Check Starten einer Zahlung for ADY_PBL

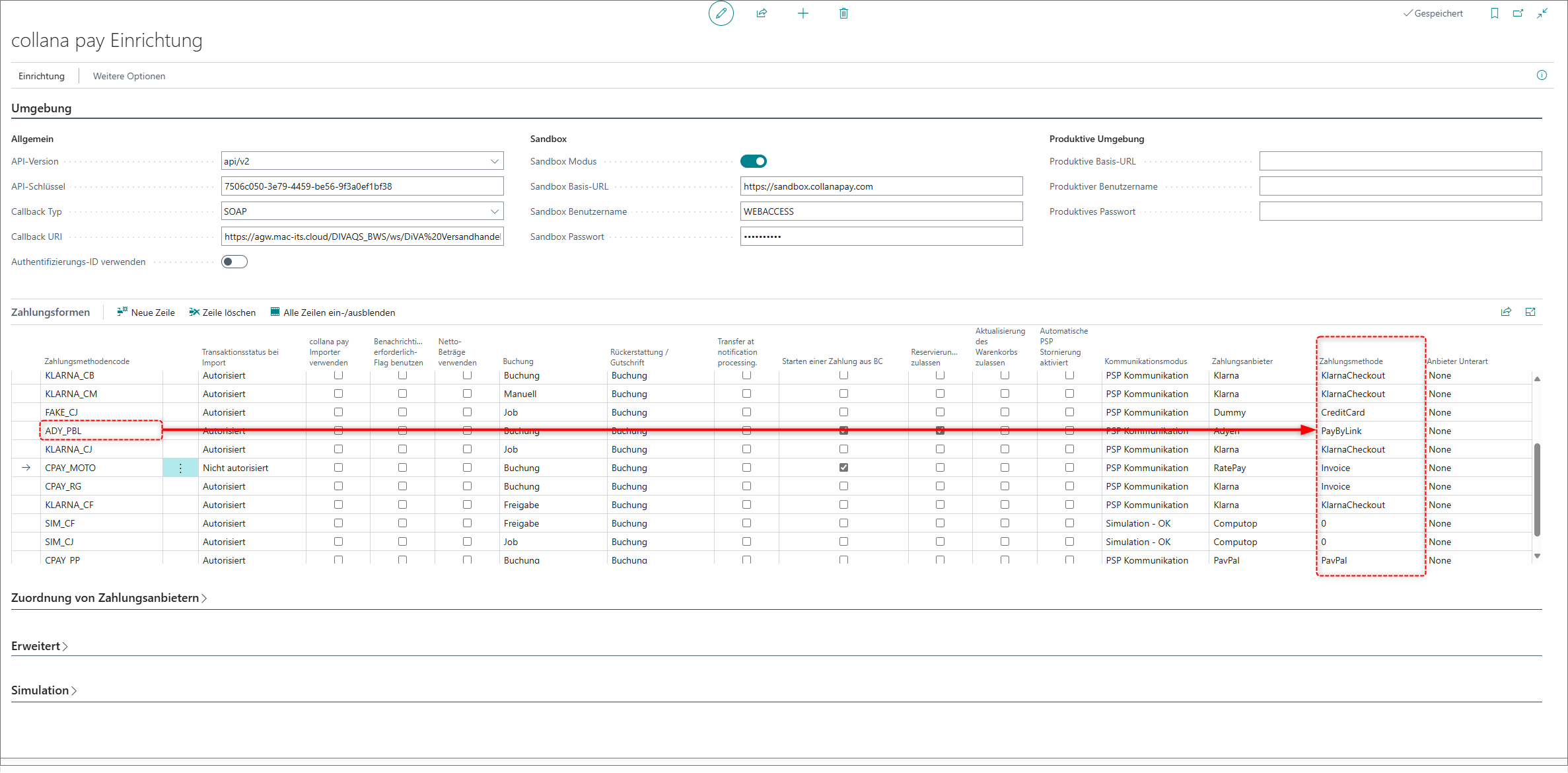pyautogui.click(x=843, y=431)
